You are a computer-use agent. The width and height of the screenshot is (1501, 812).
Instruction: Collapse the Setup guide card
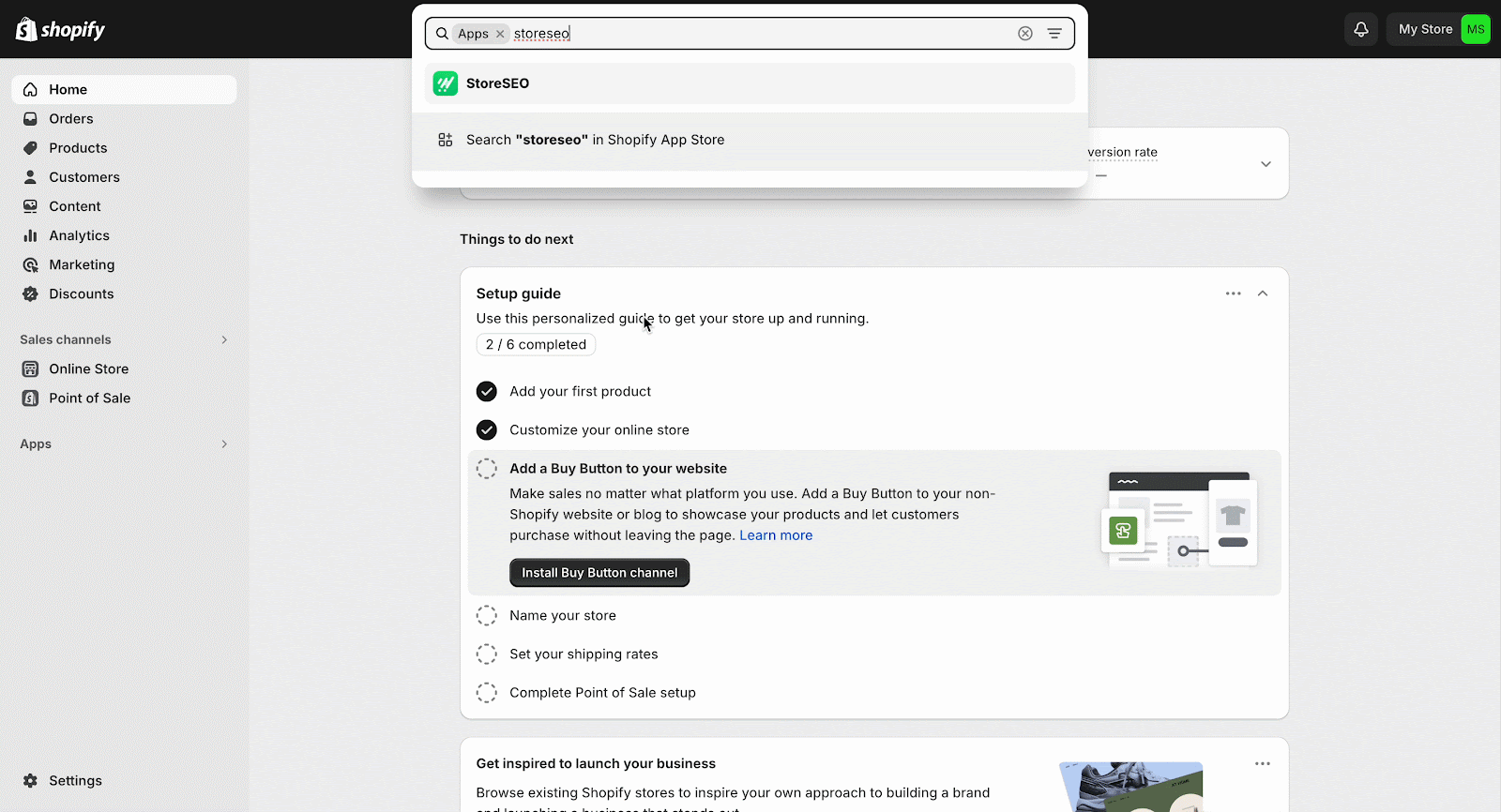[x=1263, y=293]
